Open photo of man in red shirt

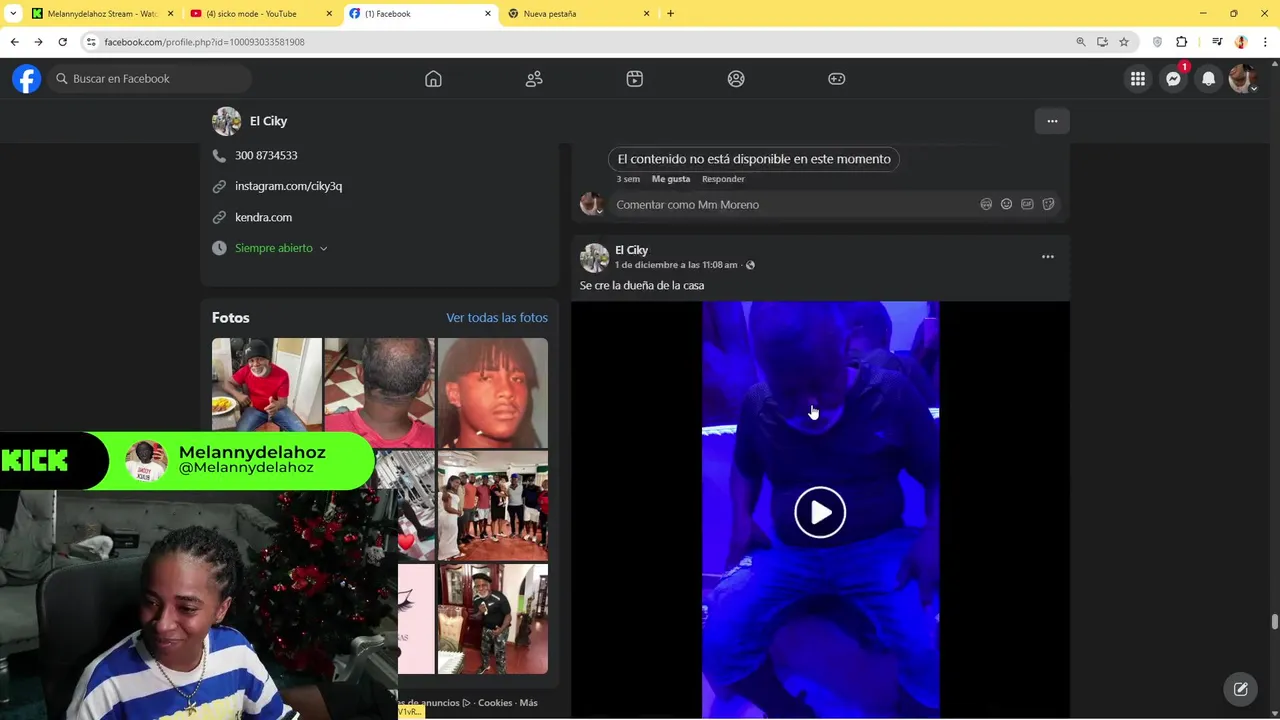267,385
